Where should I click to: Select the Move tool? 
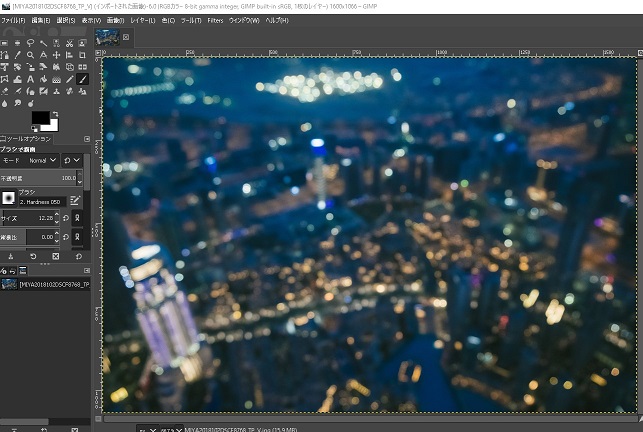pyautogui.click(x=56, y=55)
